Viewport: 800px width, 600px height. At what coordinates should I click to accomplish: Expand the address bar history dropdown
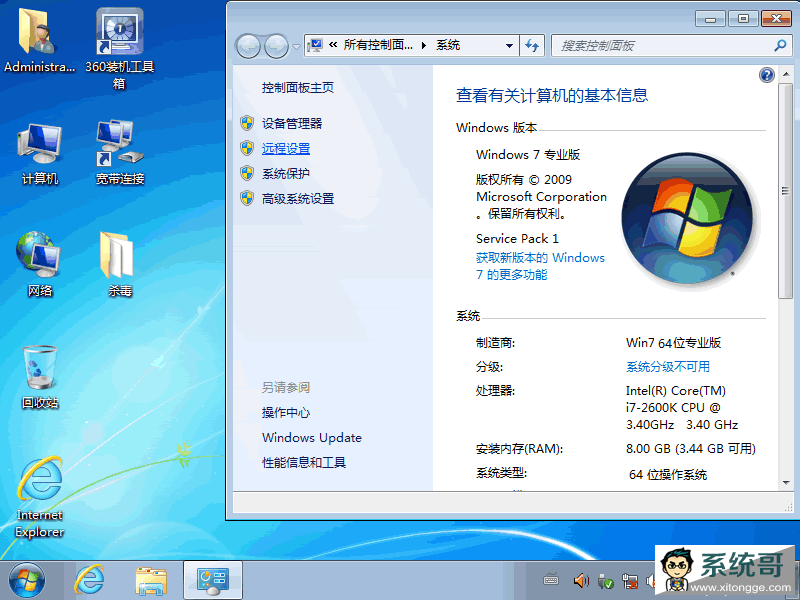click(x=509, y=45)
